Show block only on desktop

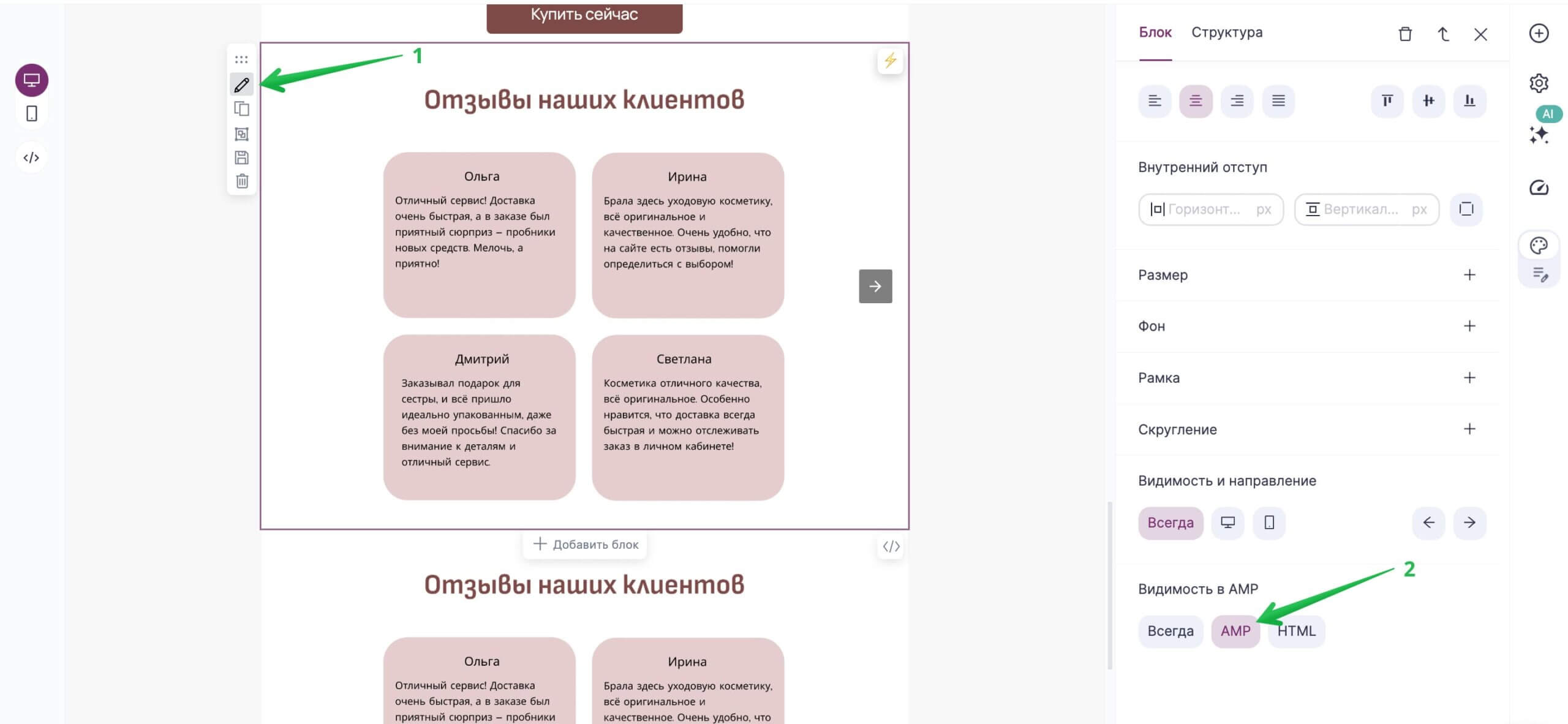[x=1227, y=523]
